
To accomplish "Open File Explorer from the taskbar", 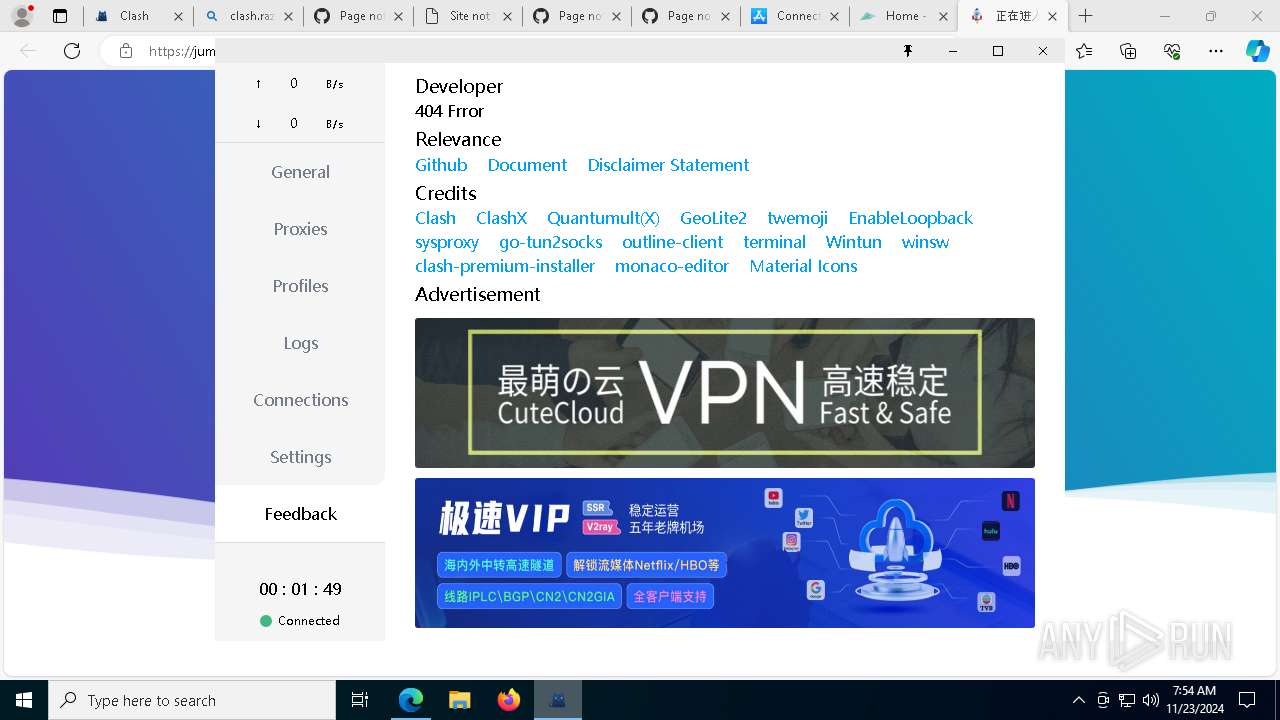I will point(459,700).
